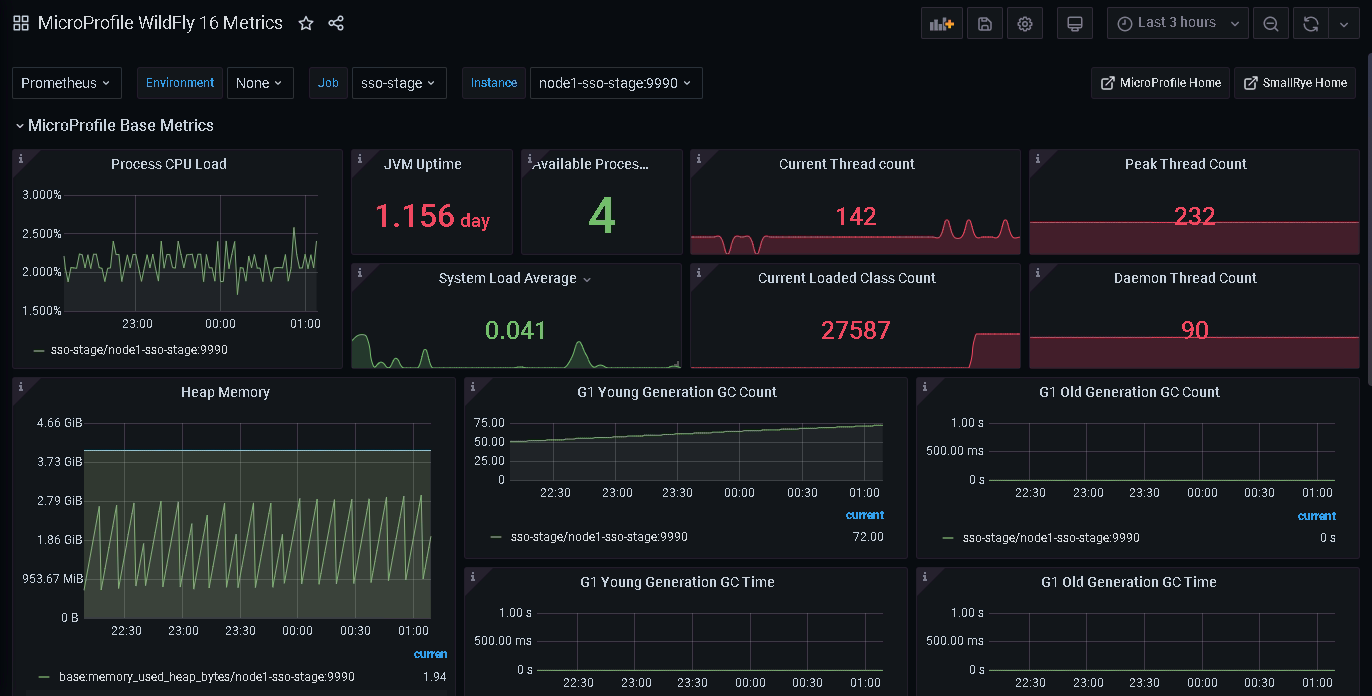Open dashboard settings gear icon
The image size is (1372, 696).
pos(1025,24)
